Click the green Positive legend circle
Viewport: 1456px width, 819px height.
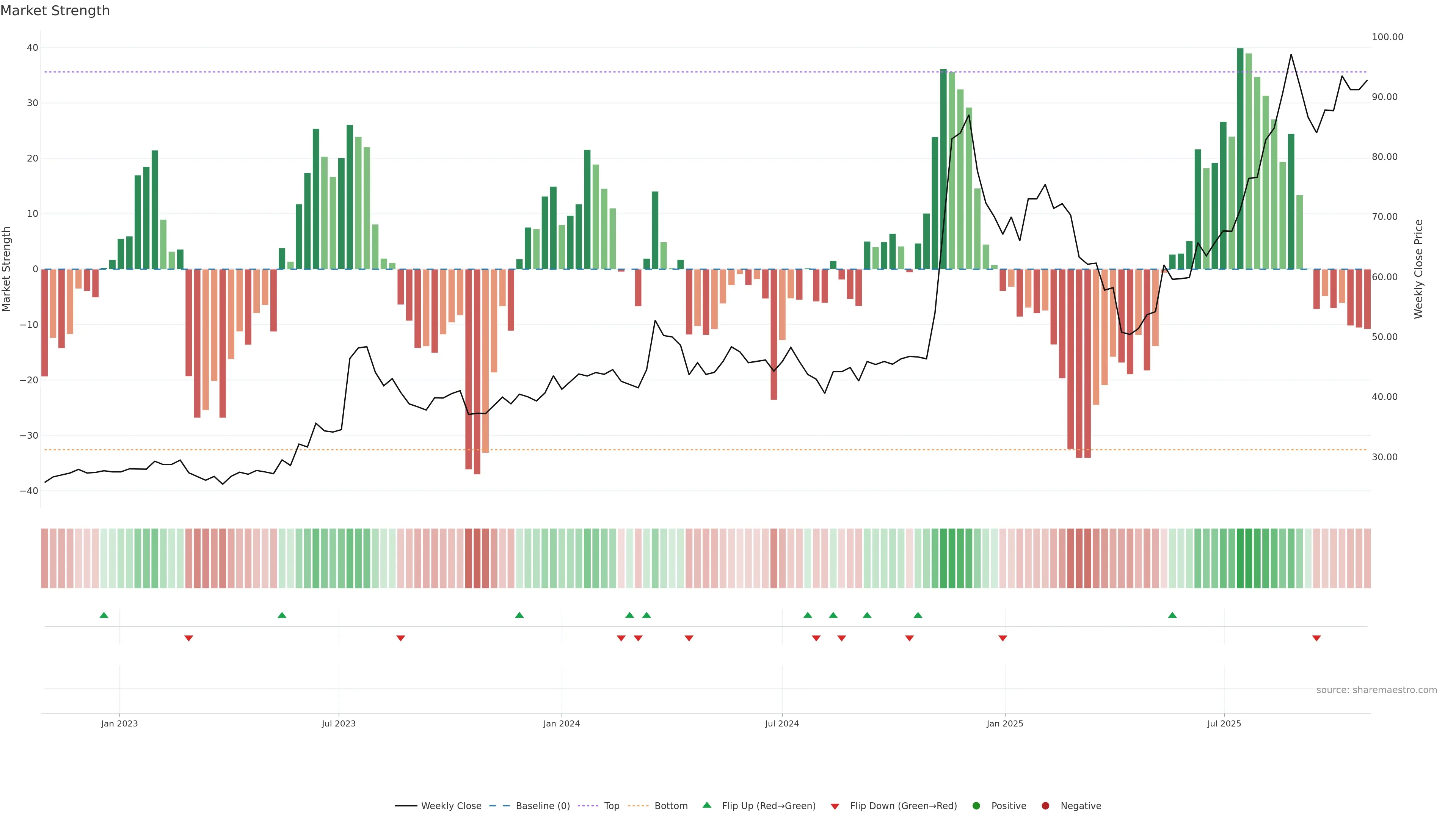(x=976, y=805)
